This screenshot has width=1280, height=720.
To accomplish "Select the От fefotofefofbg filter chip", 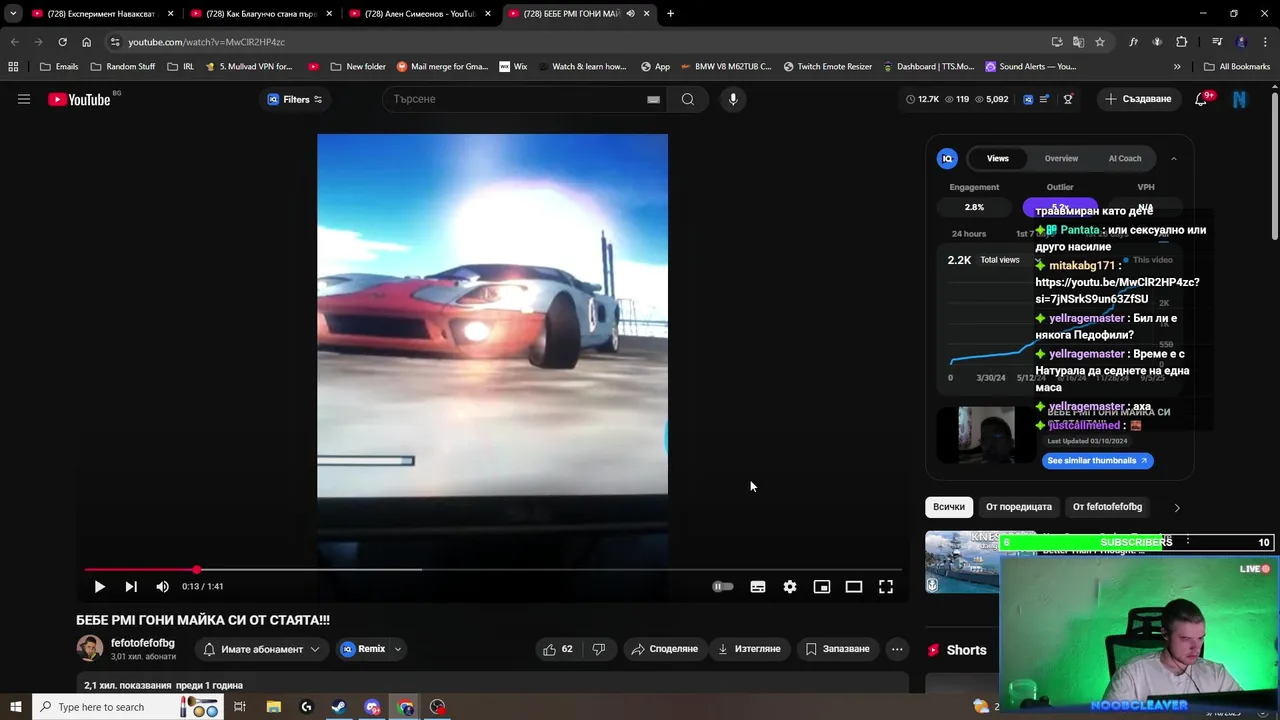I will [x=1107, y=507].
